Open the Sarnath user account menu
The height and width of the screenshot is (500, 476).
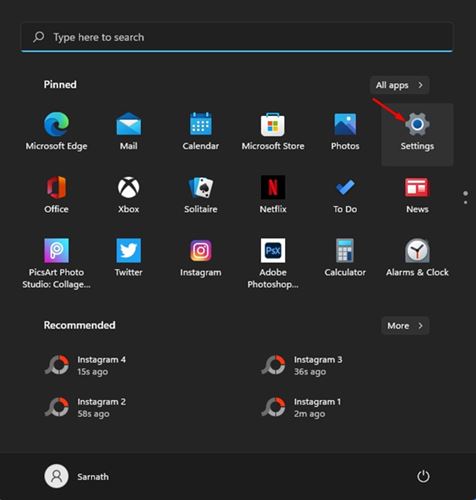[x=77, y=476]
